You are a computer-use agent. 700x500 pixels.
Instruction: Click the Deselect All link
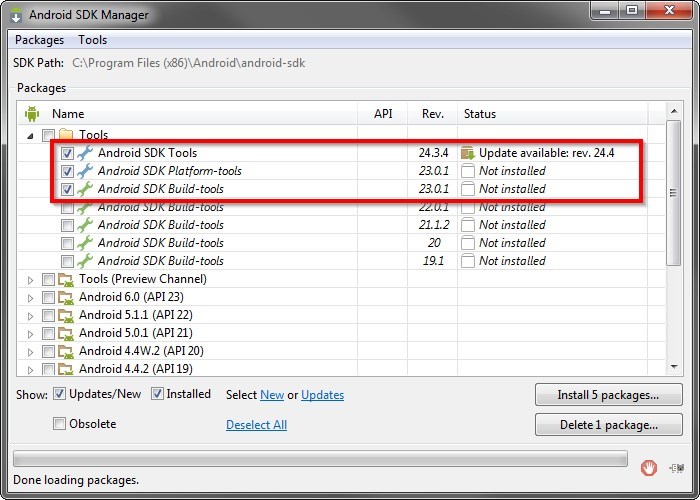(x=256, y=425)
